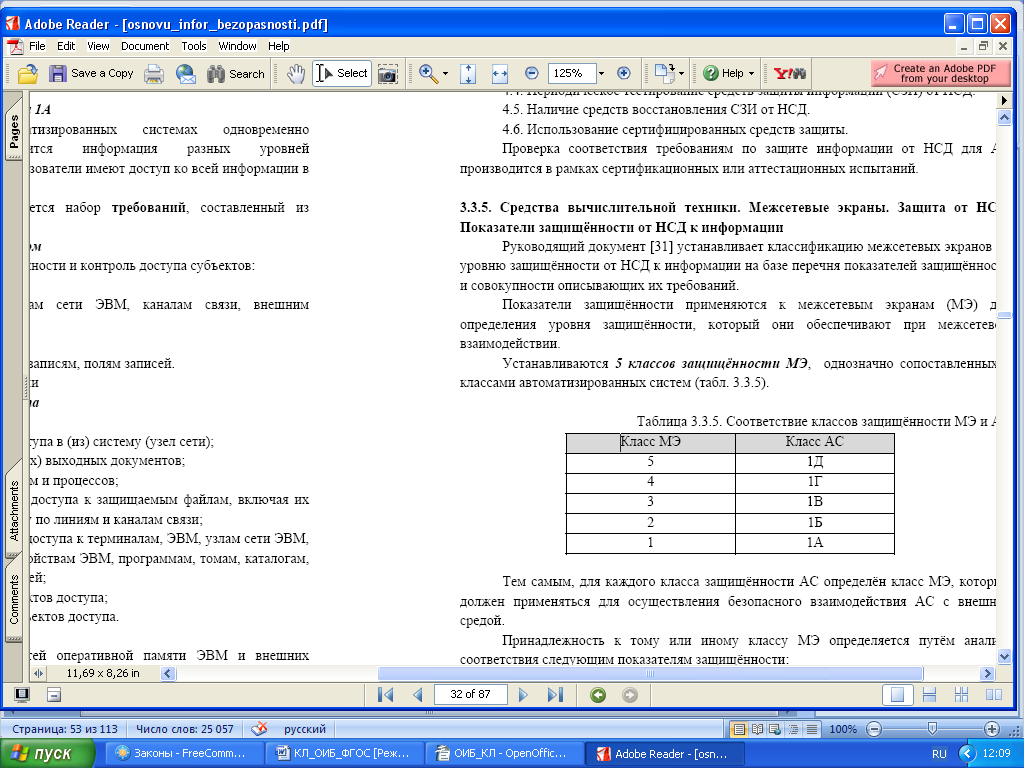Go to first page
1024x768 pixels.
click(385, 695)
